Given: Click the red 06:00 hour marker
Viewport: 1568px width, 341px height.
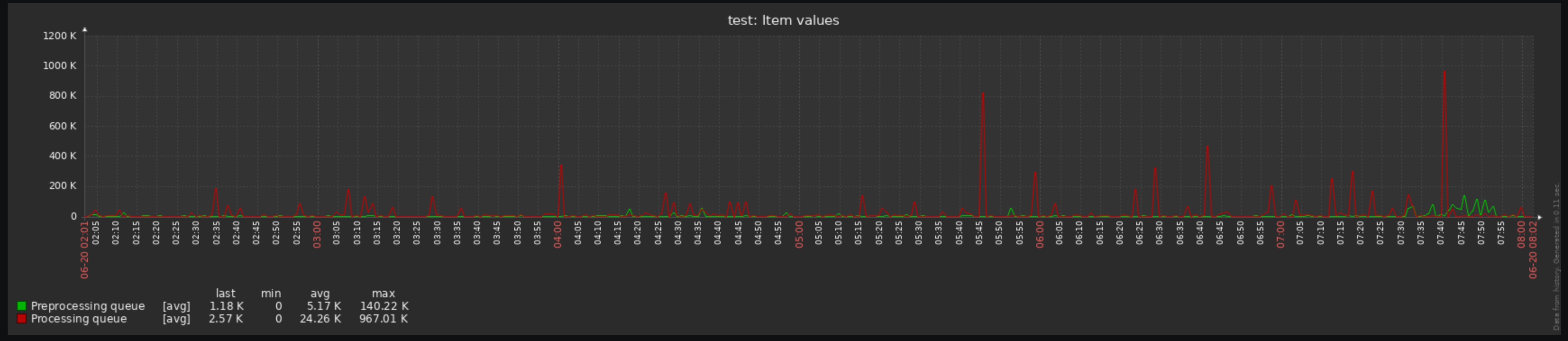Looking at the screenshot, I should click(1040, 235).
